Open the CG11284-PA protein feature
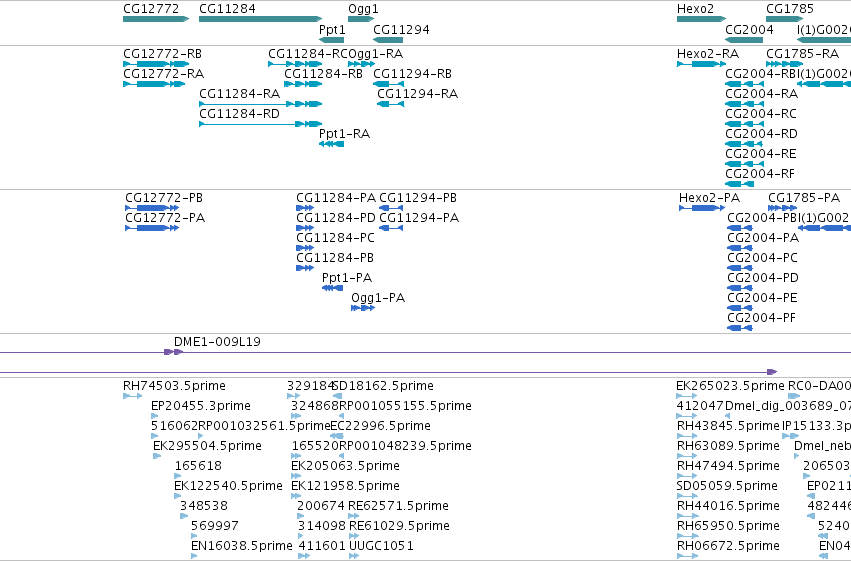The height and width of the screenshot is (561, 851). 305,208
